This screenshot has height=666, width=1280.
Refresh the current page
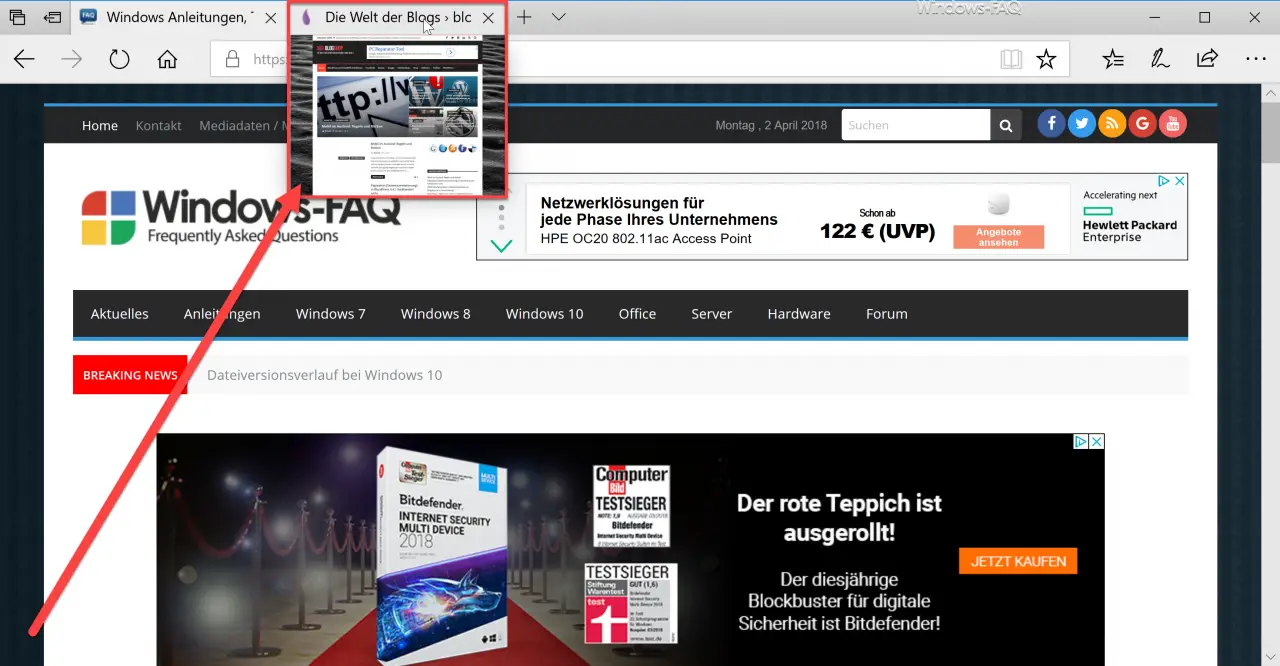tap(119, 59)
